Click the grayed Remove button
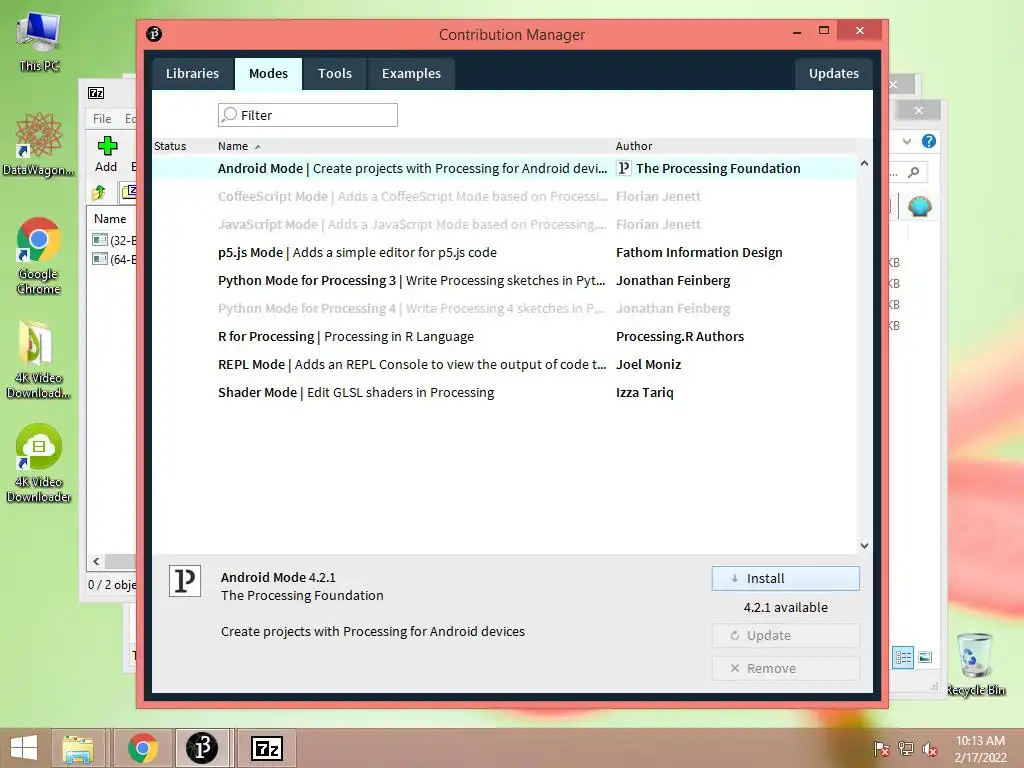This screenshot has width=1024, height=768. tap(786, 669)
